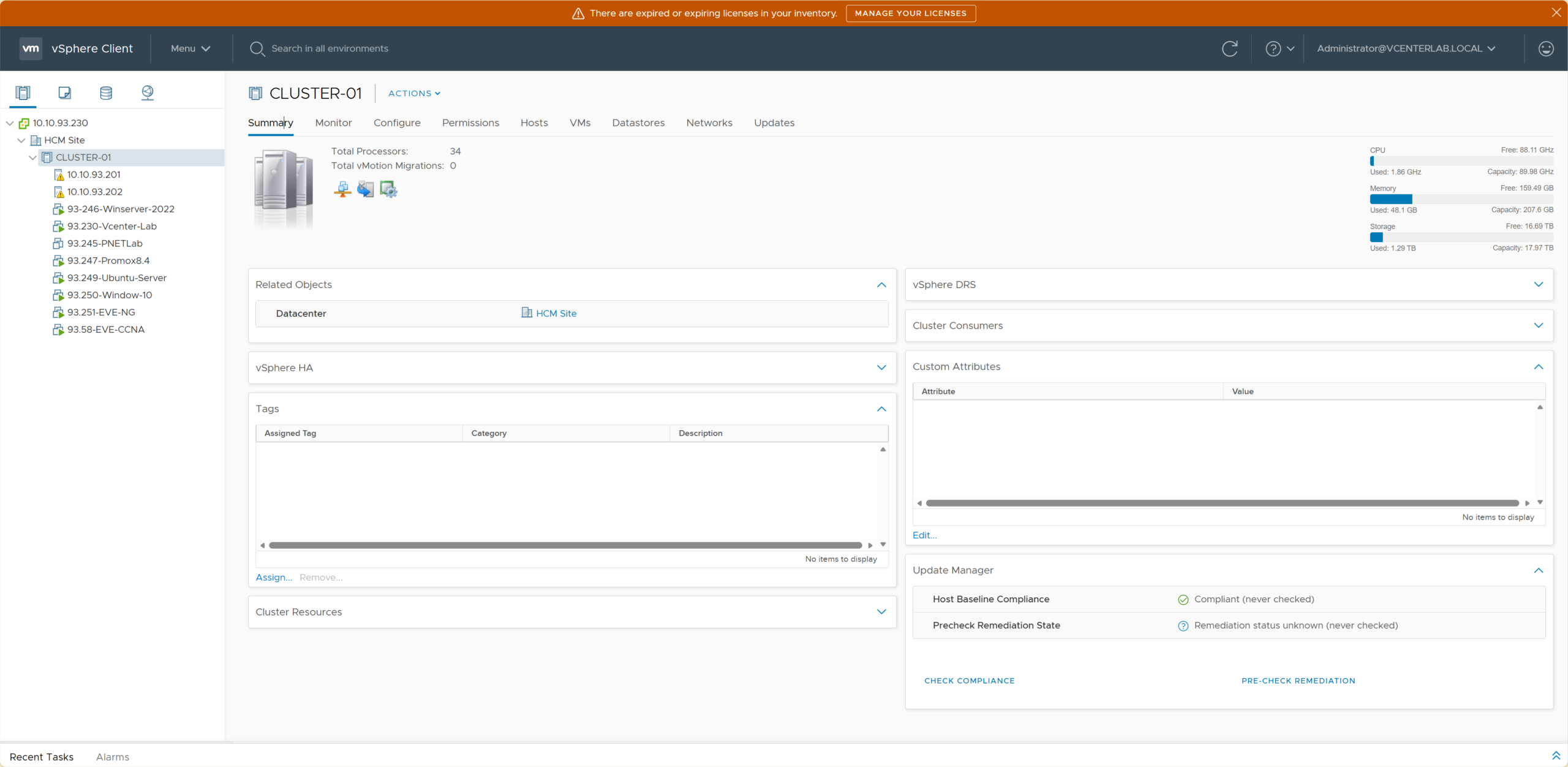Switch to the Configure tab
Viewport: 1568px width, 767px height.
[397, 123]
